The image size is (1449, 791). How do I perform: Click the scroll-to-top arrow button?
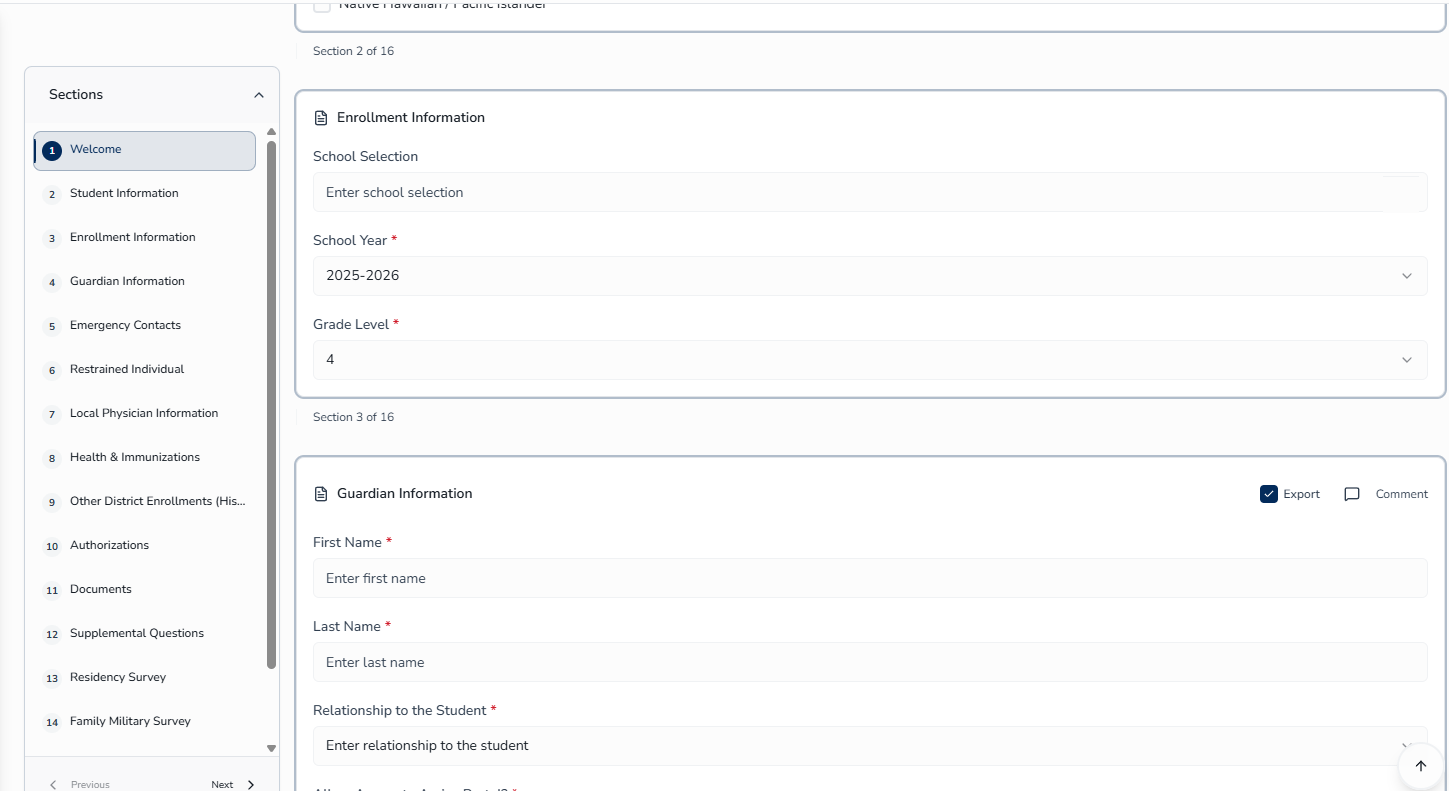tap(1421, 766)
